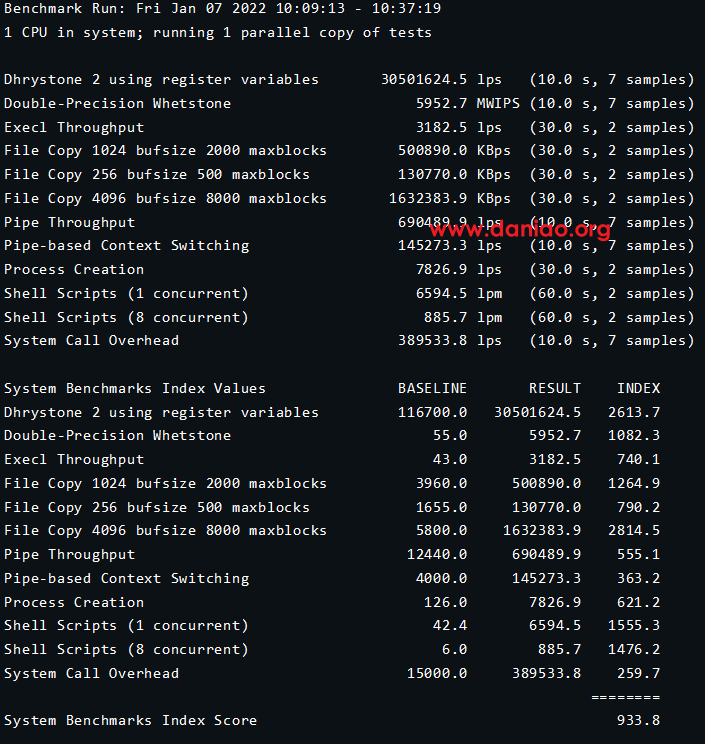Click the System Call Overhead index value 259.7
The width and height of the screenshot is (705, 744).
pos(638,673)
